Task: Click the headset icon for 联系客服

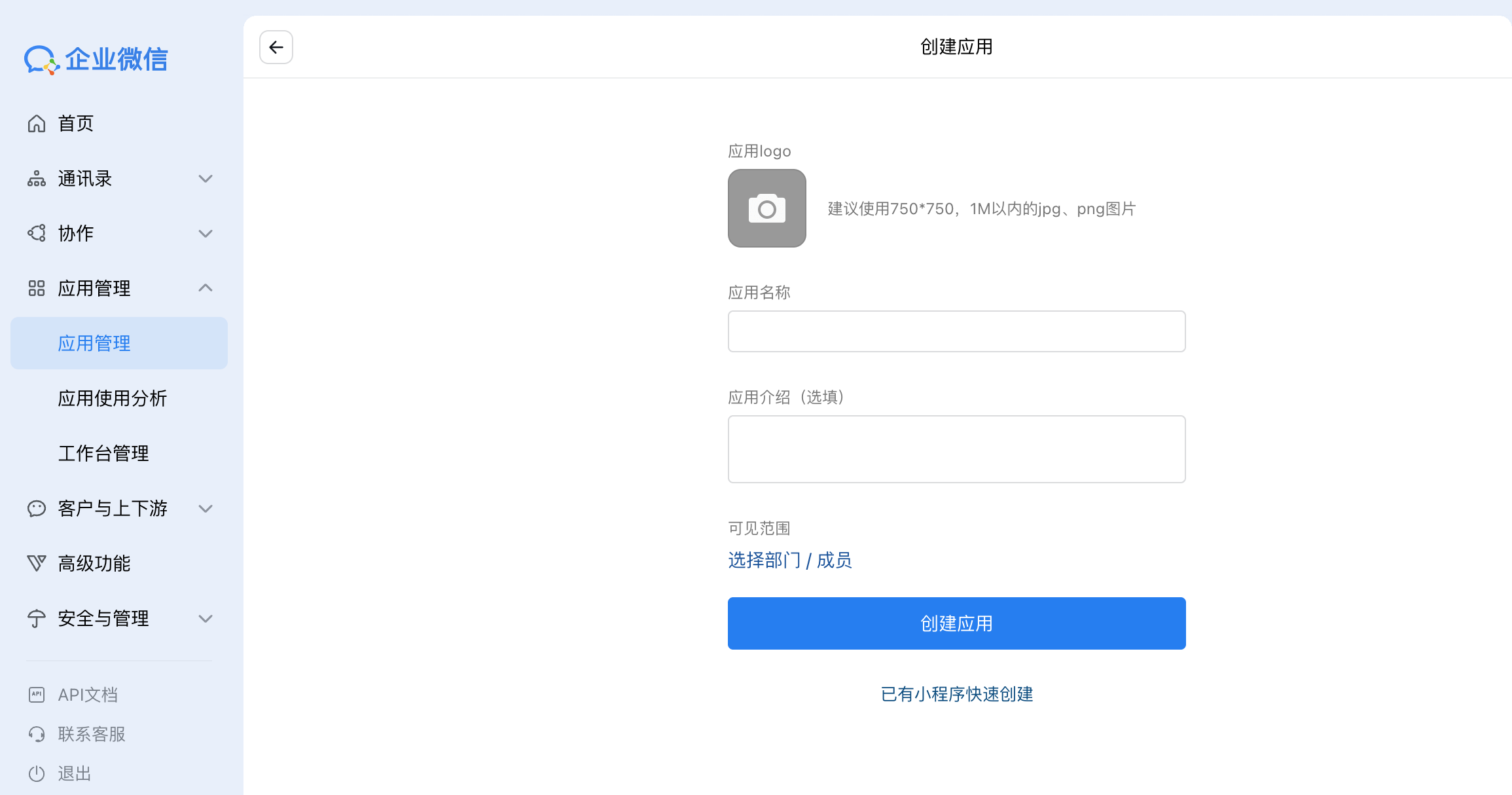Action: pyautogui.click(x=37, y=734)
